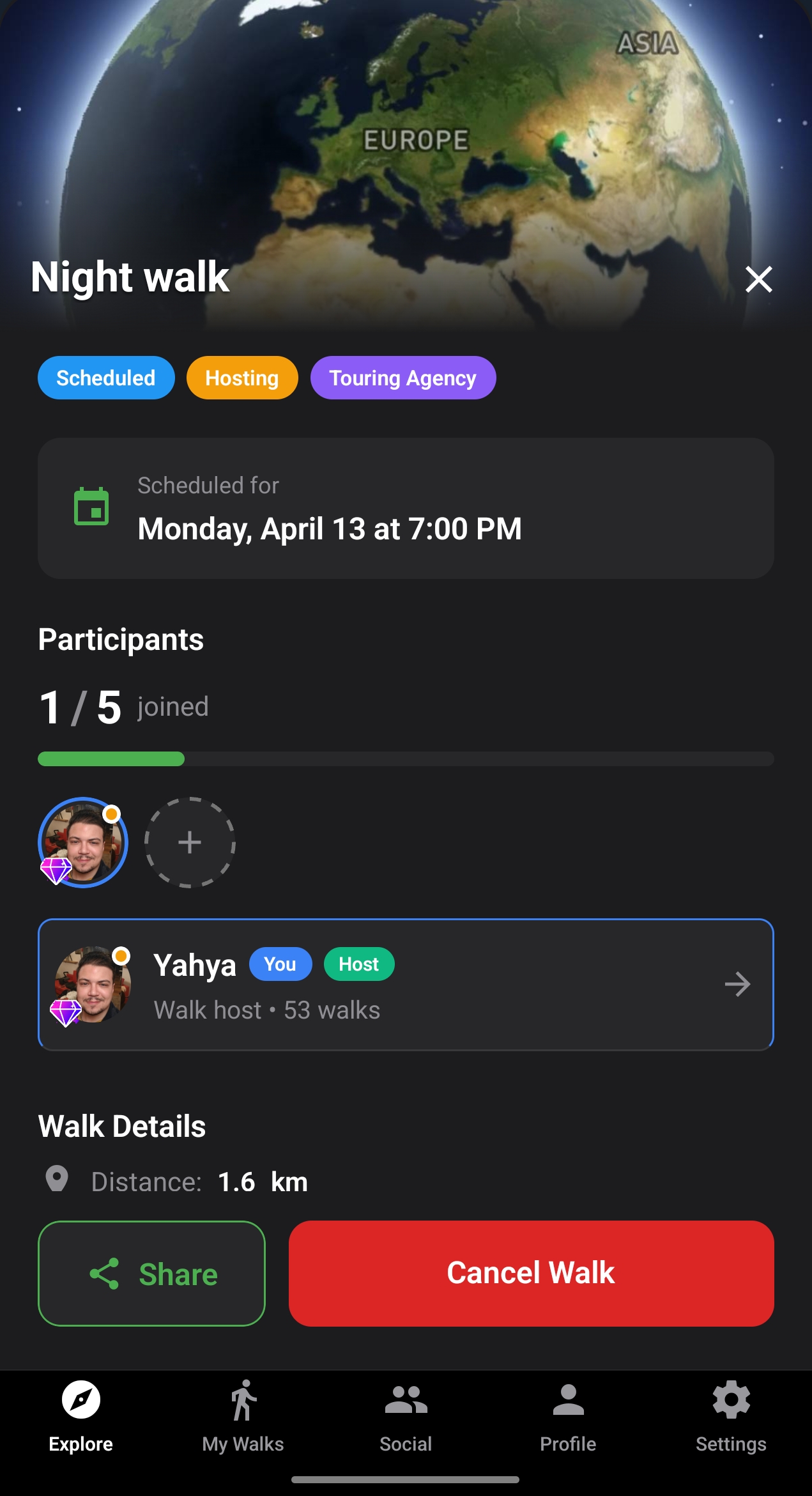Open Yahya's profile arrow
This screenshot has height=1496, width=812.
pyautogui.click(x=737, y=984)
